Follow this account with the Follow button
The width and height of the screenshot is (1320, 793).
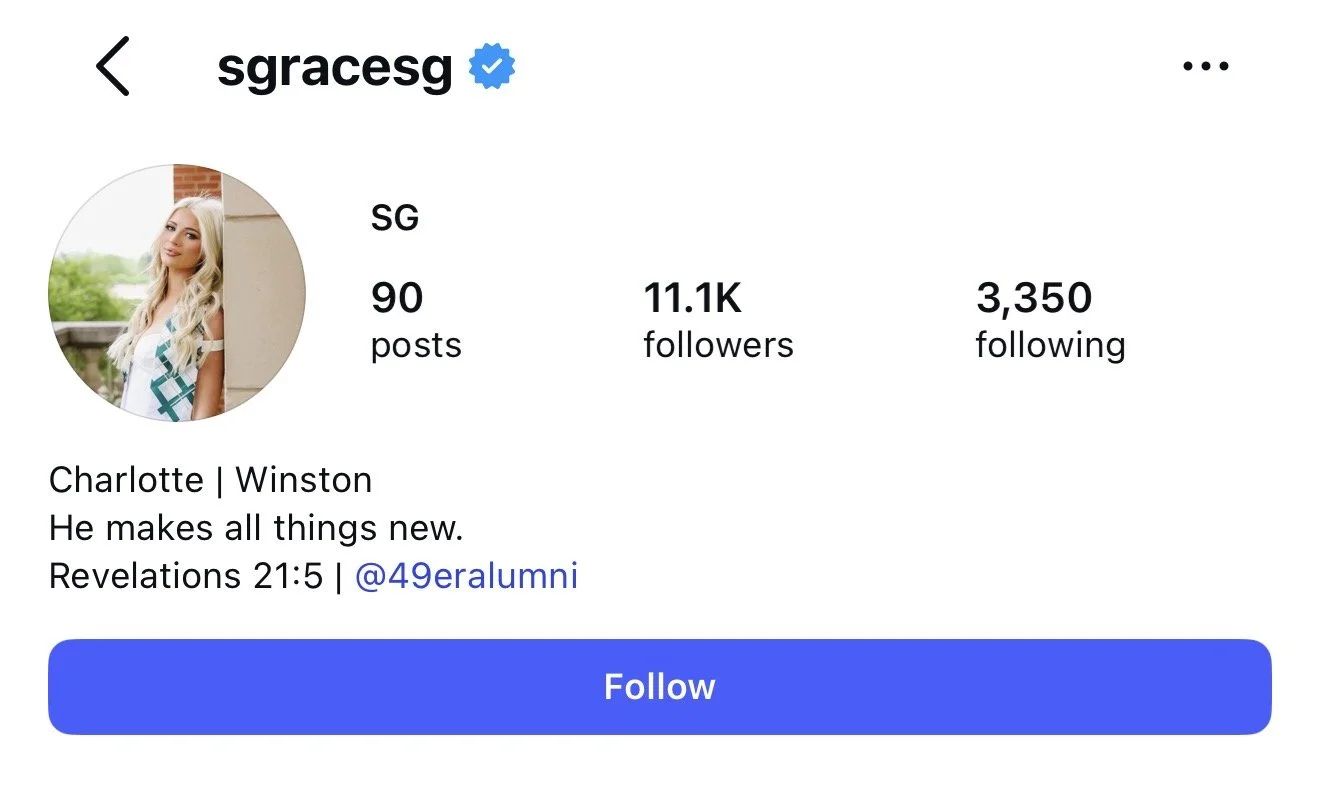click(660, 687)
